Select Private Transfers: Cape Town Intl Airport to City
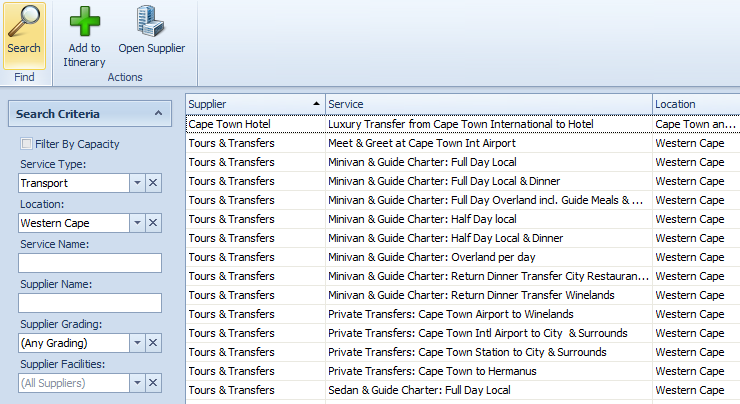This screenshot has height=404, width=740. 488,333
